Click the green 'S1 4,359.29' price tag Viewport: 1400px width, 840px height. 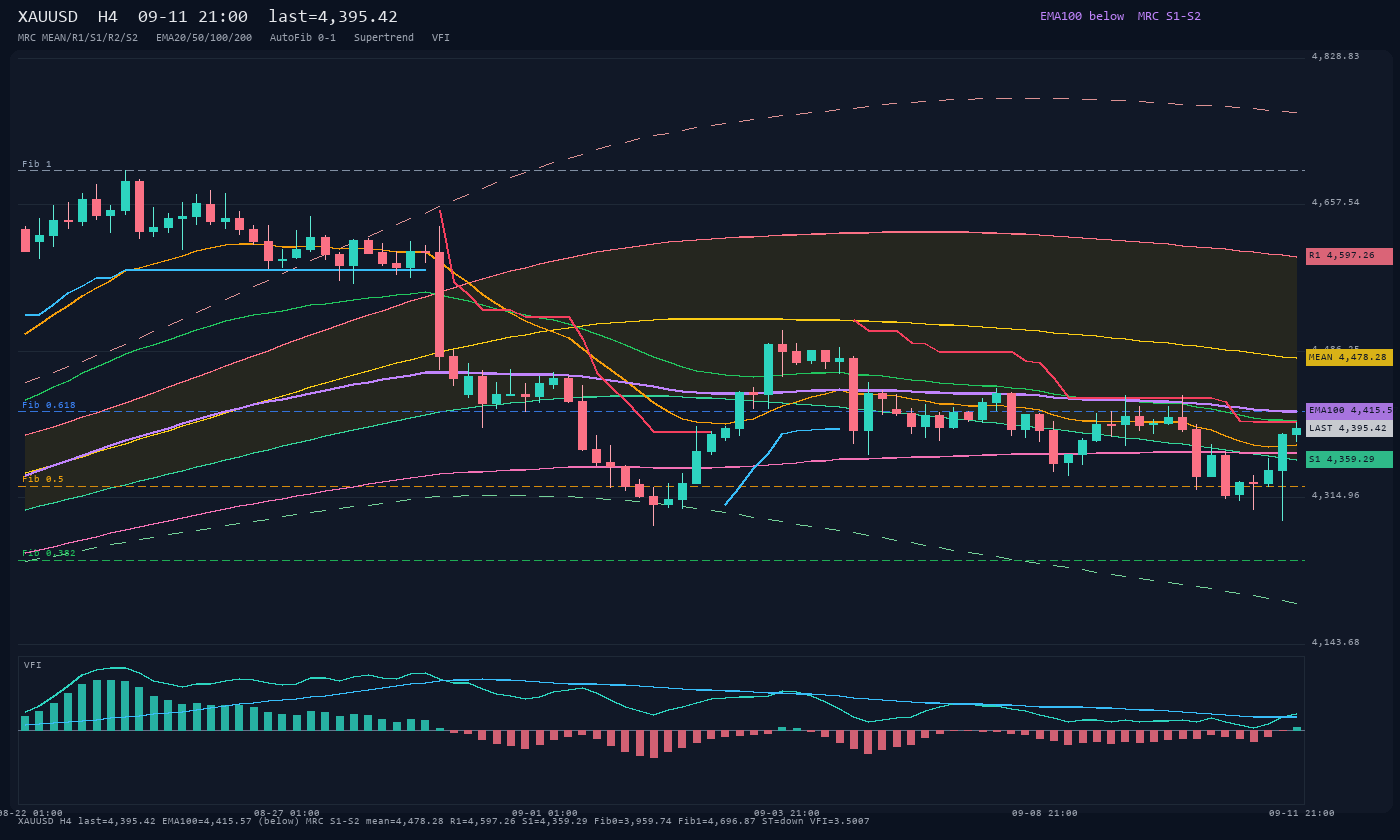1349,459
